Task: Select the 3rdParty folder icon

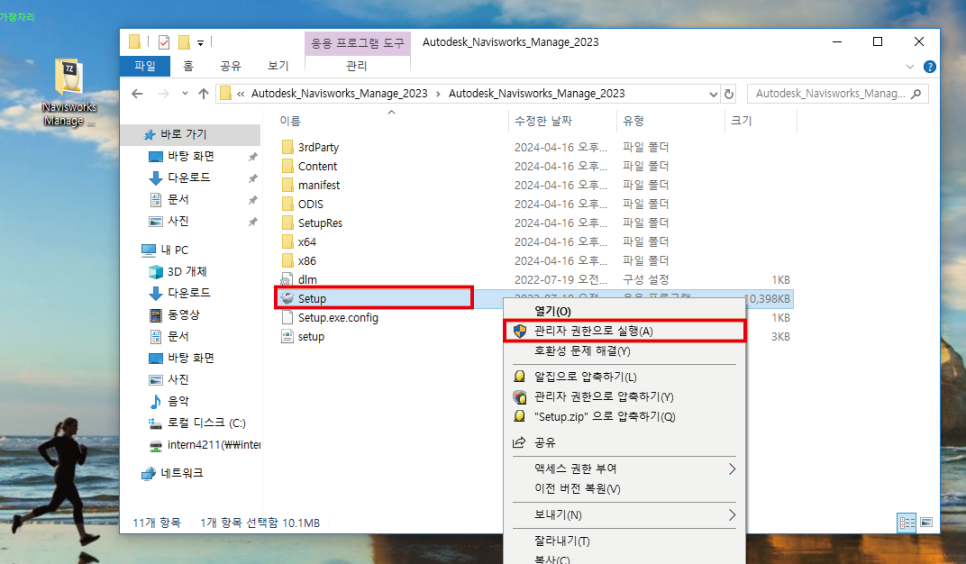Action: pos(287,147)
